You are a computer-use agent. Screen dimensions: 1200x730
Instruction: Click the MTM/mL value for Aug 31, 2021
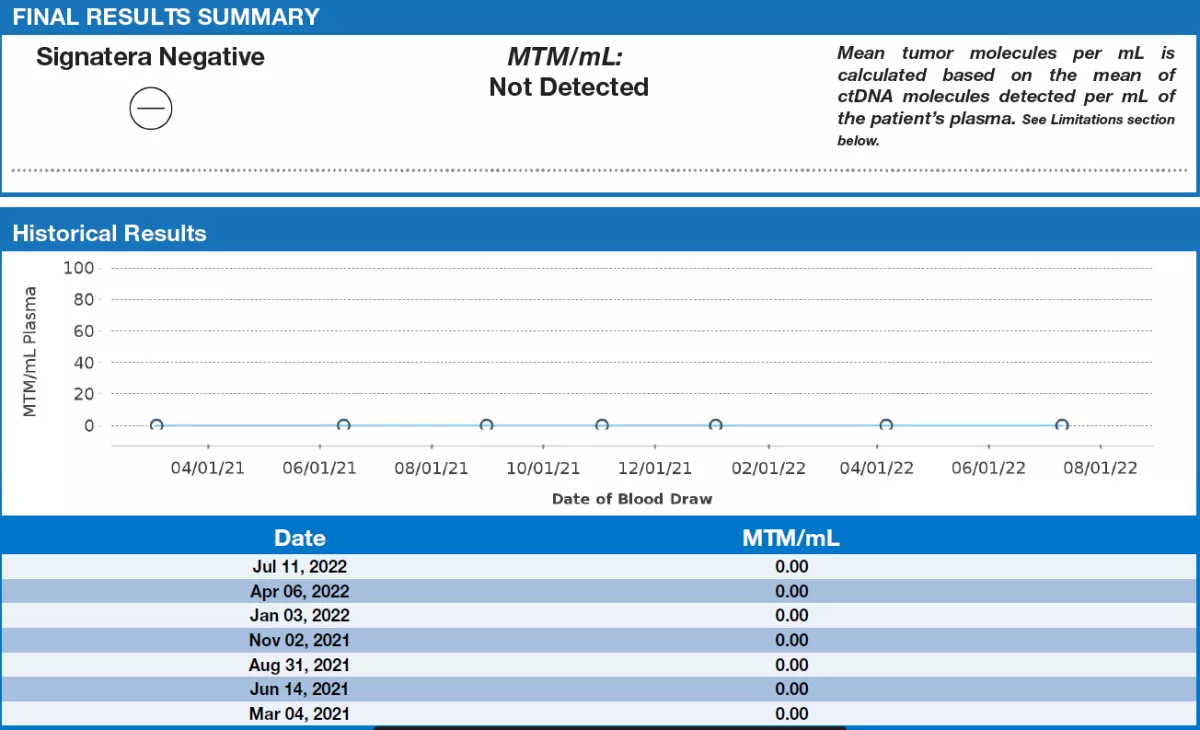[791, 665]
